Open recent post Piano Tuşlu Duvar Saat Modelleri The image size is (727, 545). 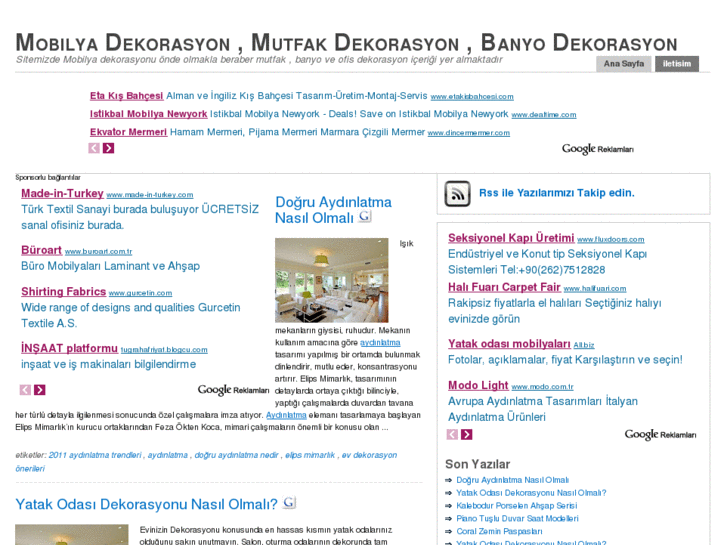click(517, 519)
